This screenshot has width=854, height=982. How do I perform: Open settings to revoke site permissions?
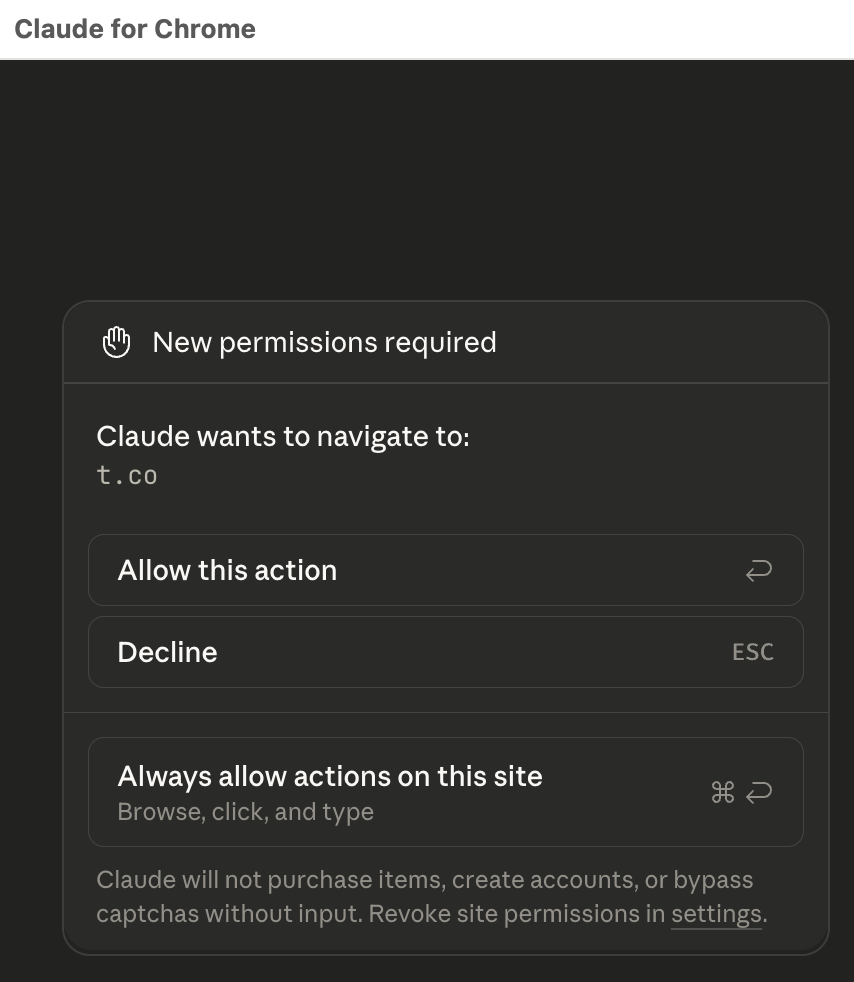716,913
